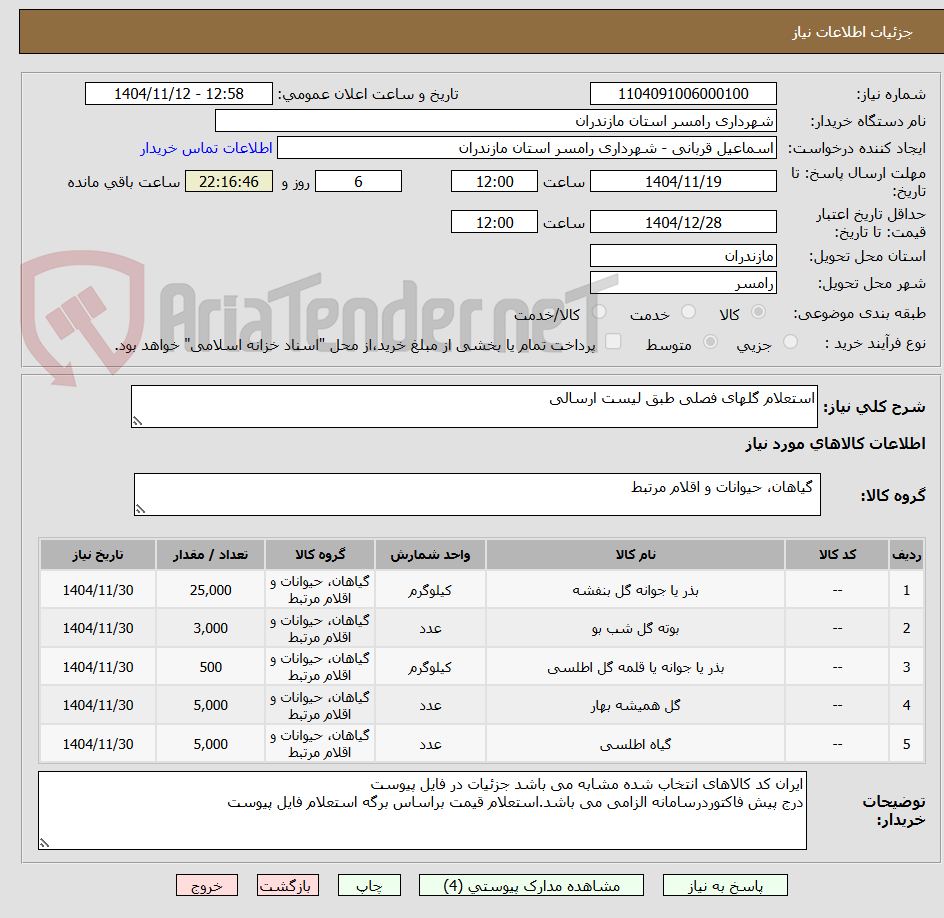Click the price validity date 1404/12/28
Viewport: 944px width, 918px height.
(x=683, y=222)
